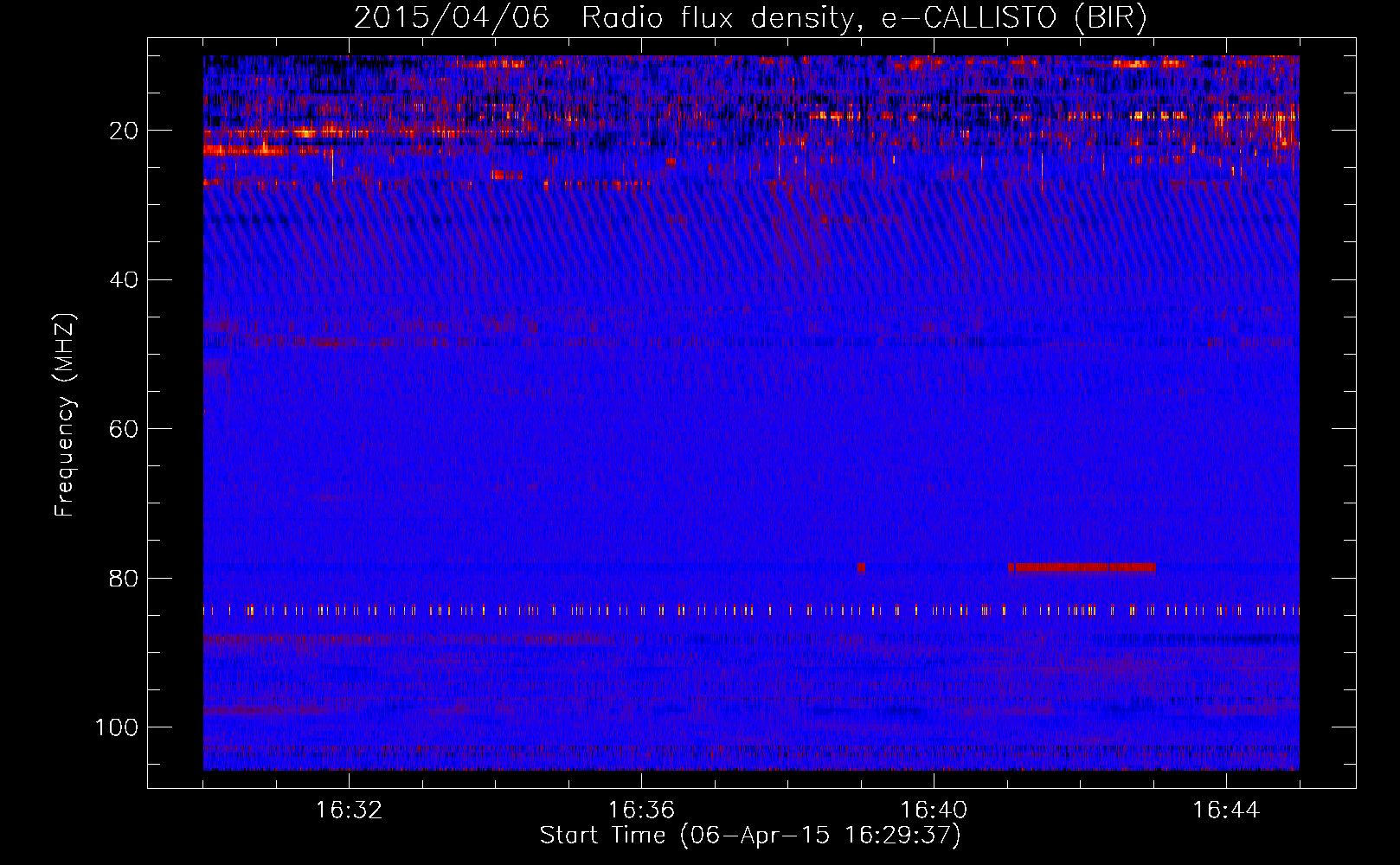Click the 80 MHz frequency tick label

point(123,579)
